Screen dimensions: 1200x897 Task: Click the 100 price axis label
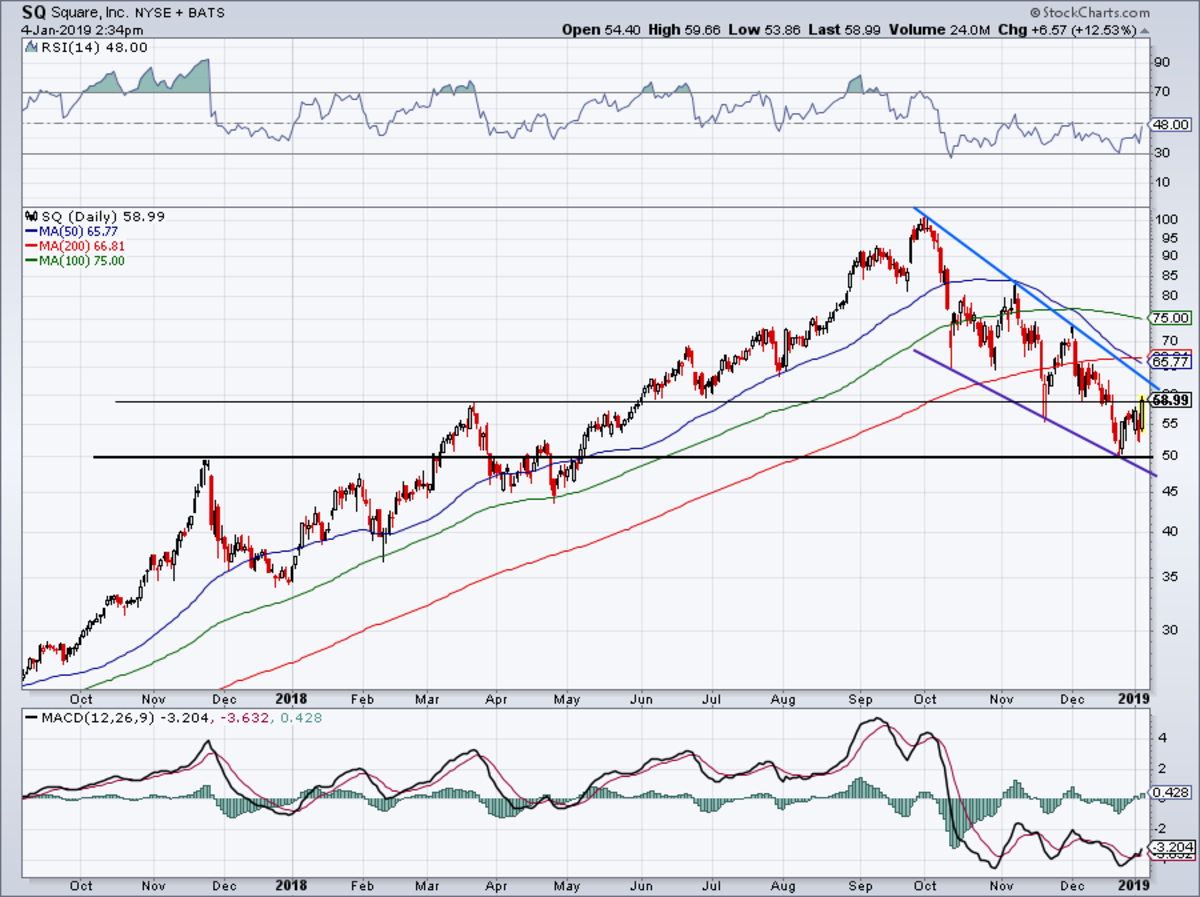tap(1166, 220)
